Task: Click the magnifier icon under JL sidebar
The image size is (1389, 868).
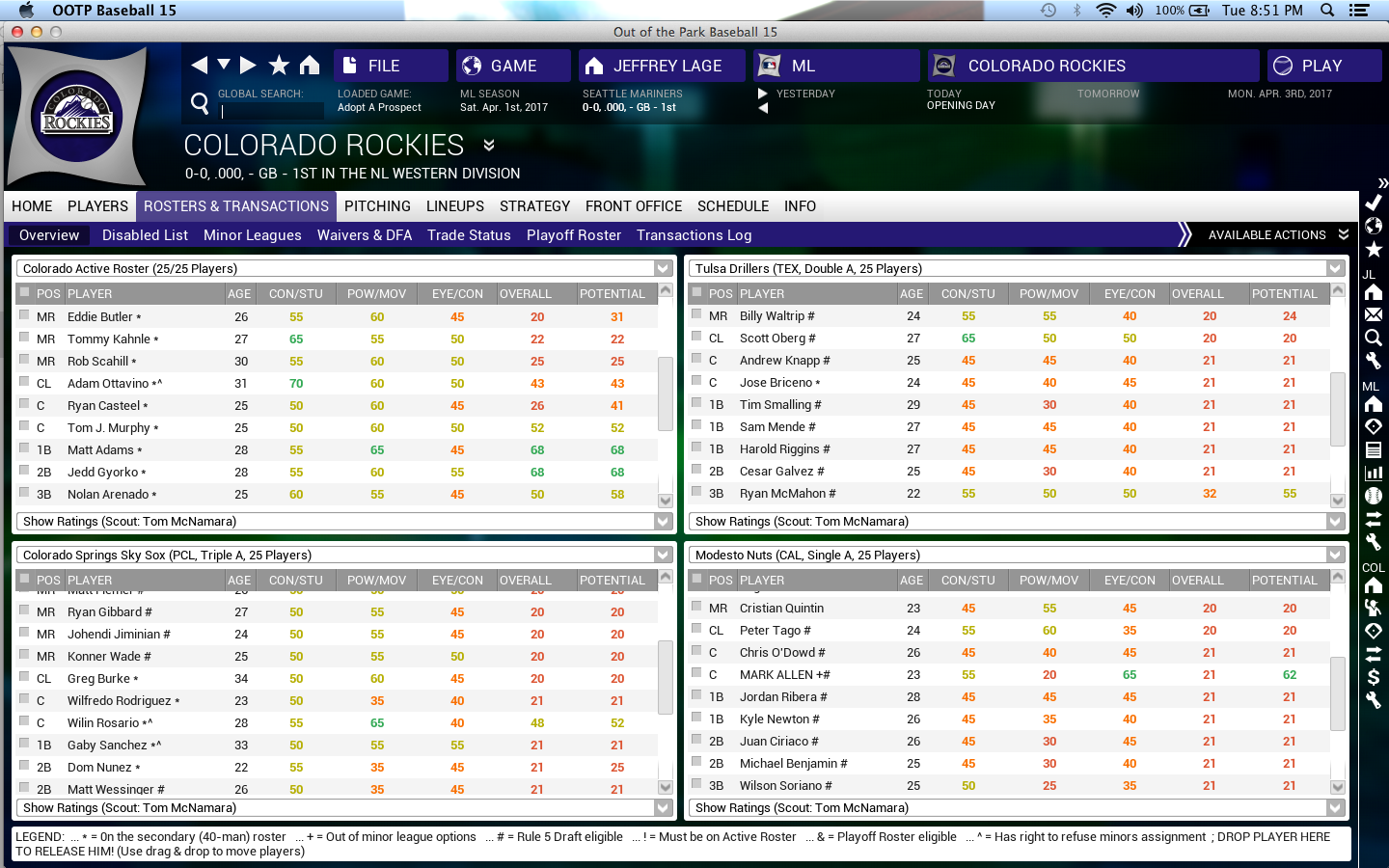Action: pos(1373,338)
